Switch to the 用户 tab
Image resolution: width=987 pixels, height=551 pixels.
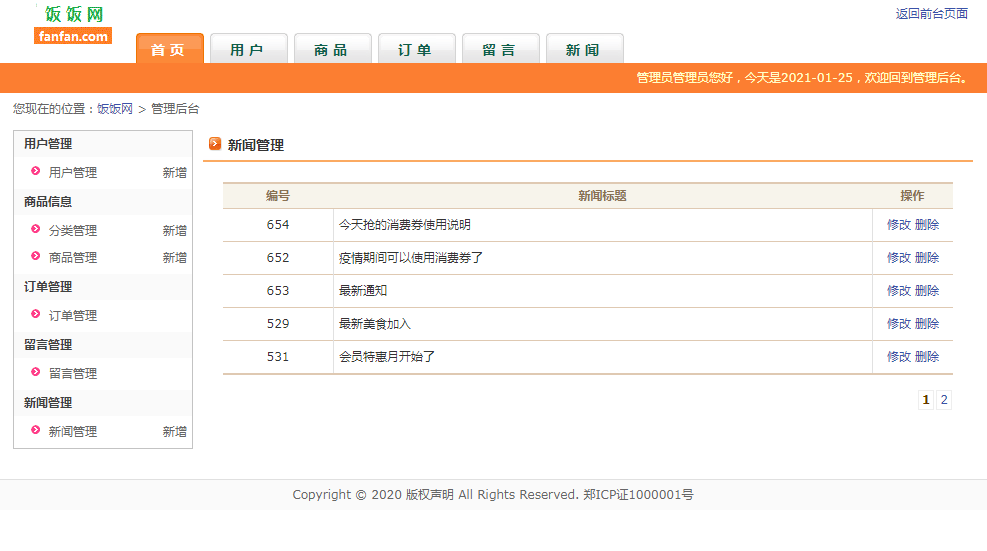click(x=249, y=48)
